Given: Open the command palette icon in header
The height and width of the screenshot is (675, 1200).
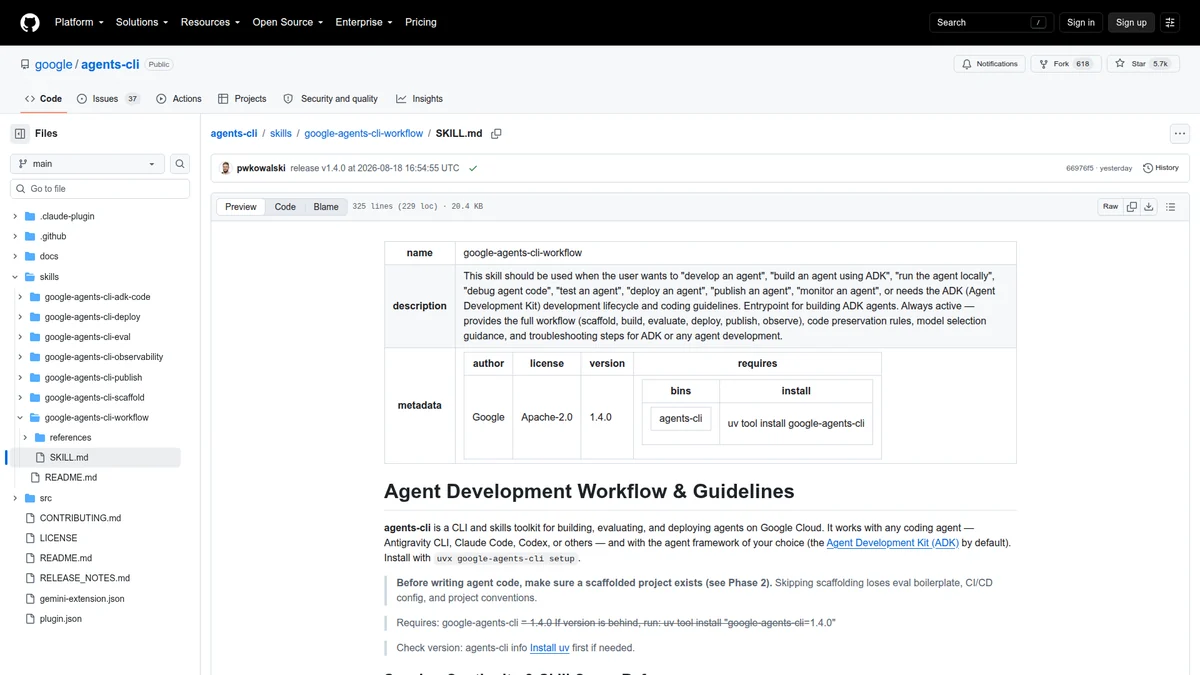Looking at the screenshot, I should pos(1170,22).
